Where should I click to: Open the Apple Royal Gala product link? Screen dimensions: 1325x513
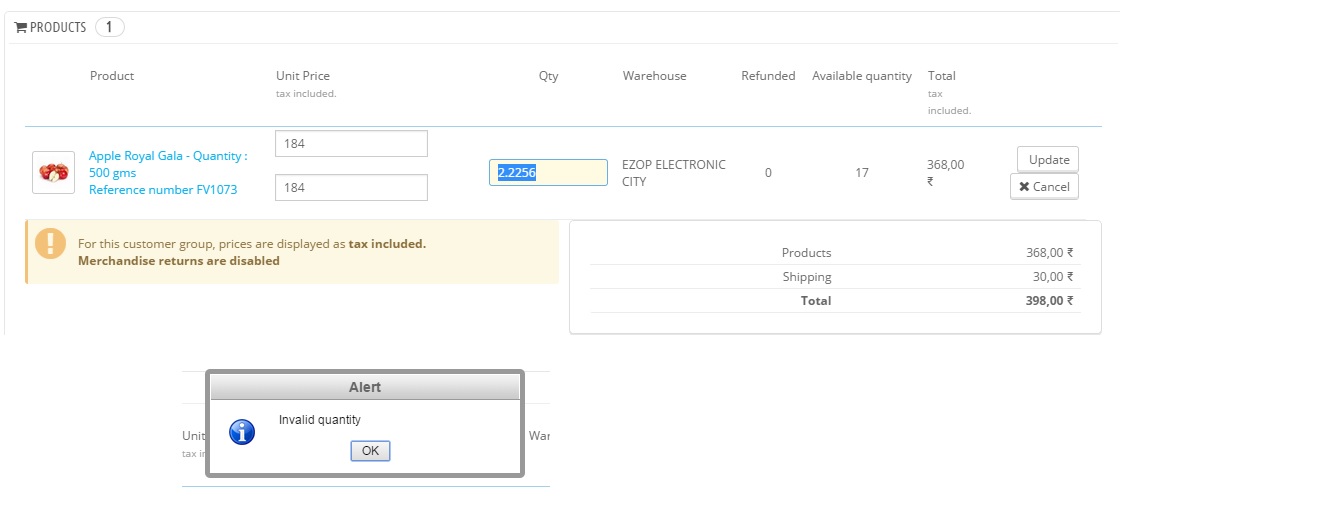(167, 164)
